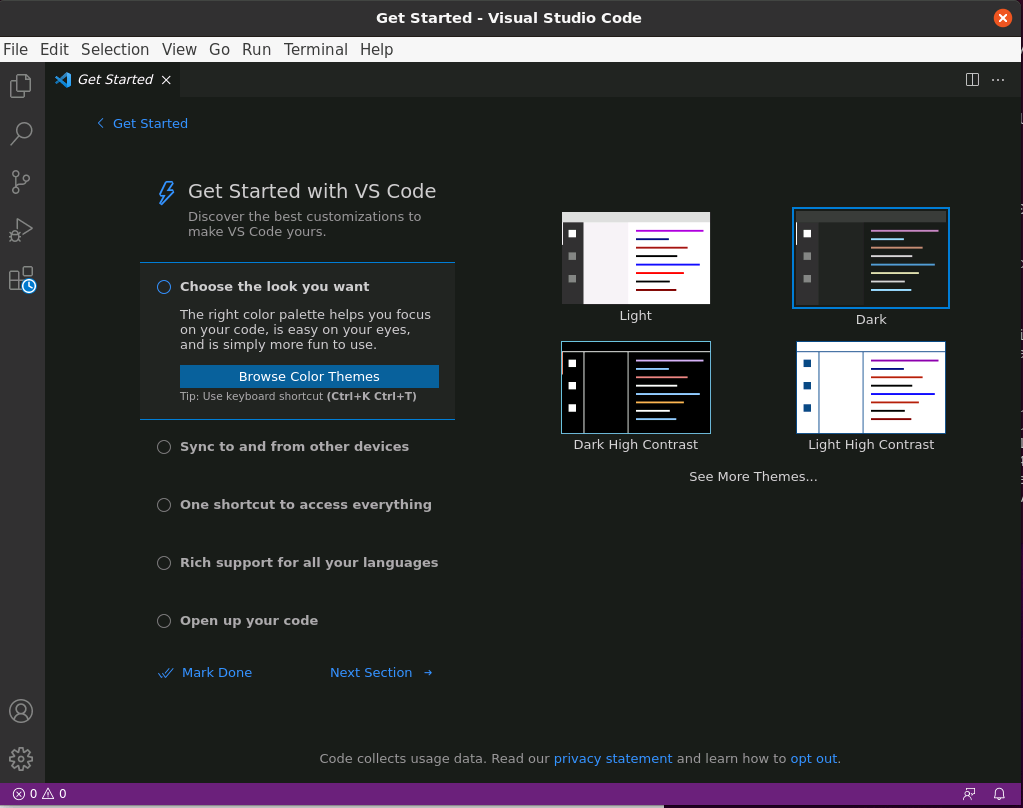Toggle 'Sync to and from other devices' circle
Viewport: 1023px width, 808px height.
click(x=164, y=447)
